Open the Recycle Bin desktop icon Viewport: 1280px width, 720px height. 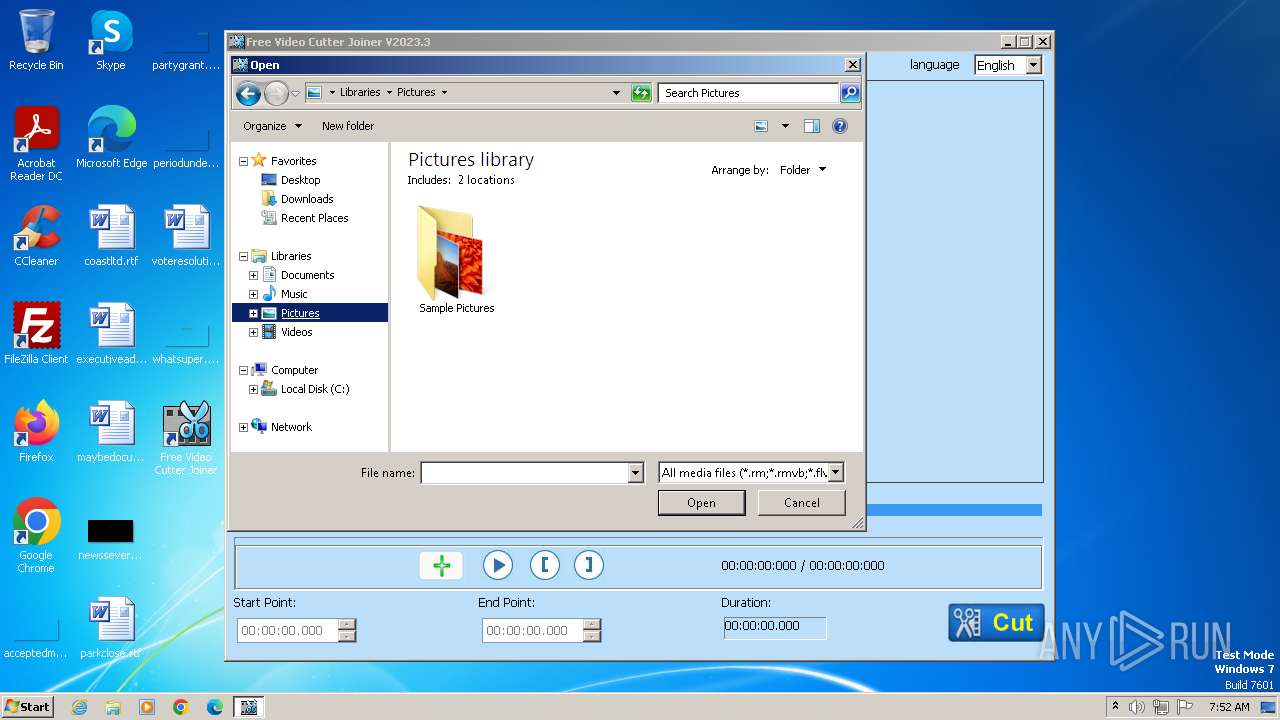pyautogui.click(x=36, y=40)
